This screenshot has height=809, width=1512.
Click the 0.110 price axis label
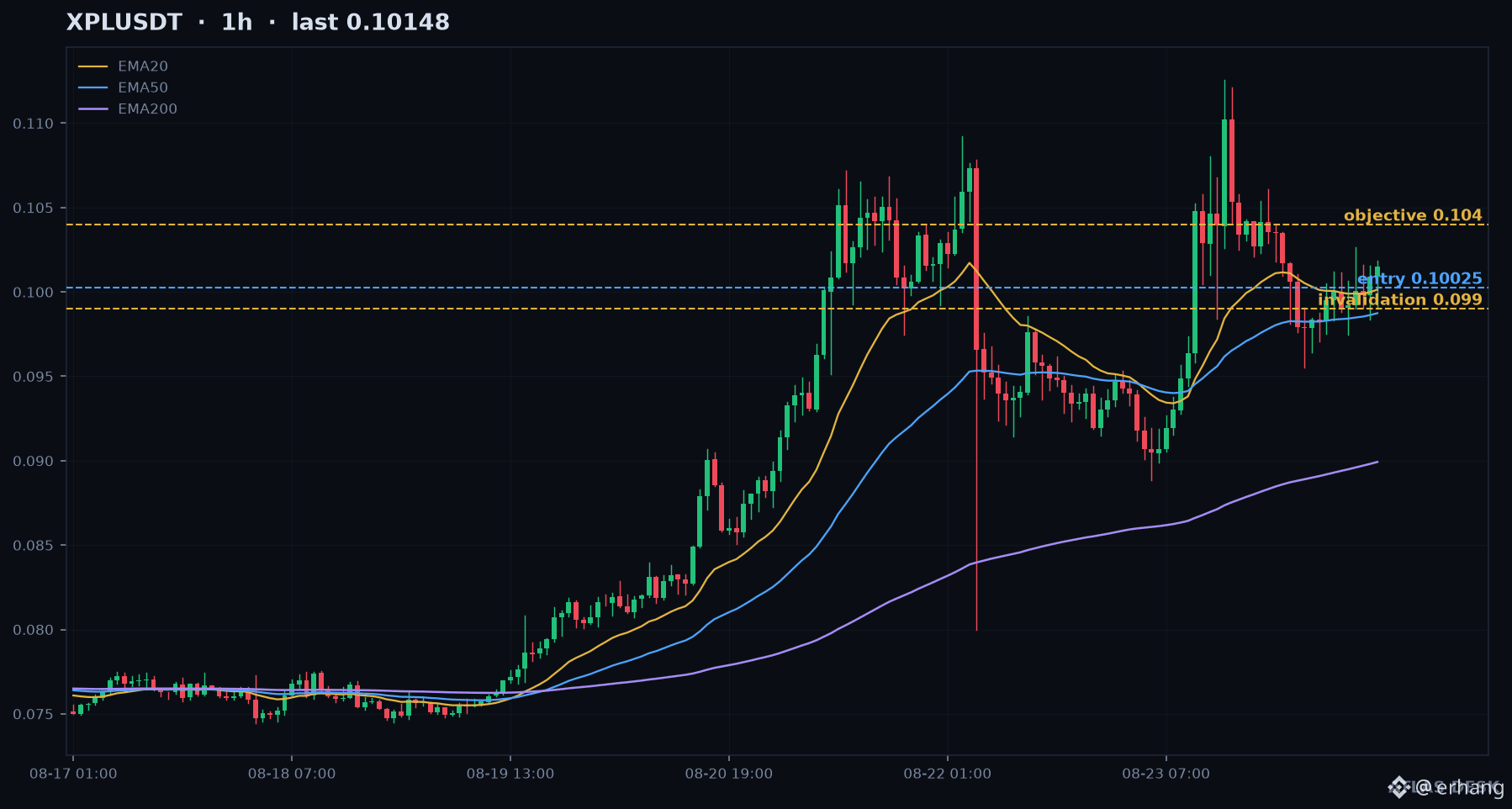[33, 124]
